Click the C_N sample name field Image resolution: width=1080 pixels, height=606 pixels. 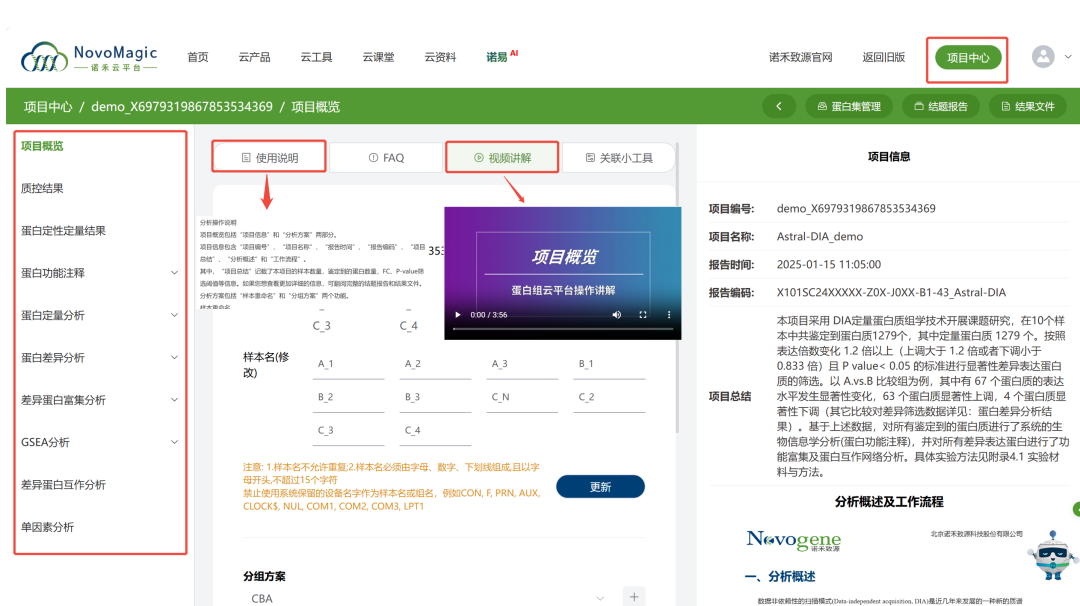(x=522, y=398)
